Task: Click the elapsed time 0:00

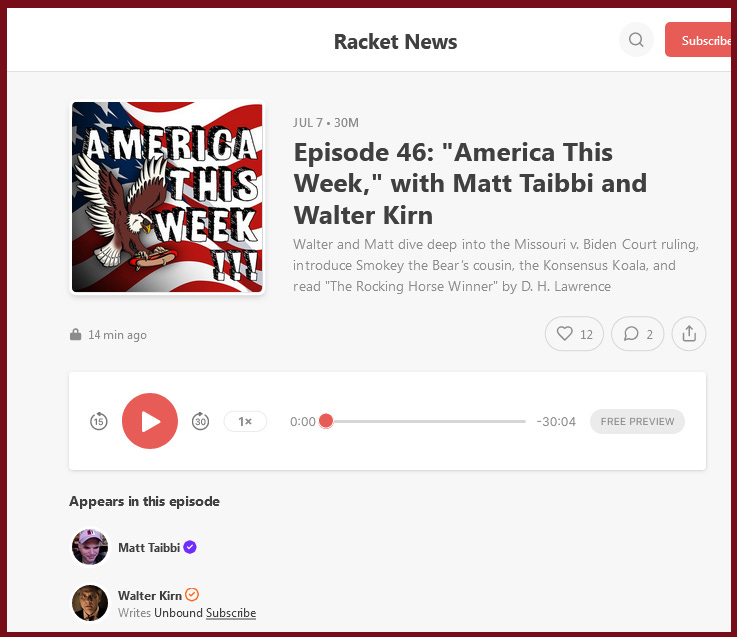Action: pos(302,422)
